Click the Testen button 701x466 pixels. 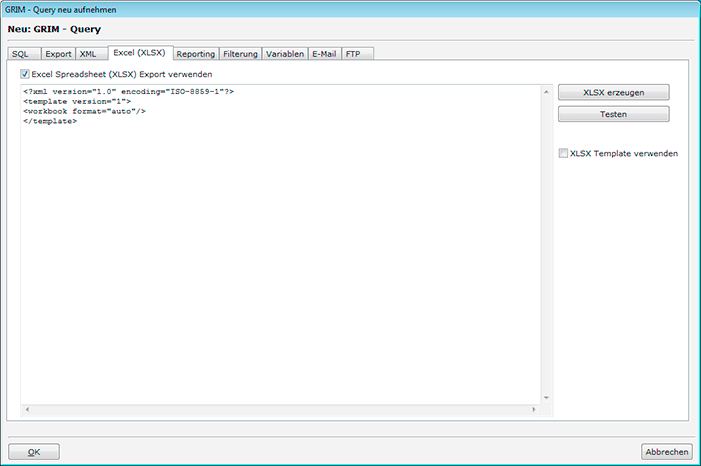613,114
